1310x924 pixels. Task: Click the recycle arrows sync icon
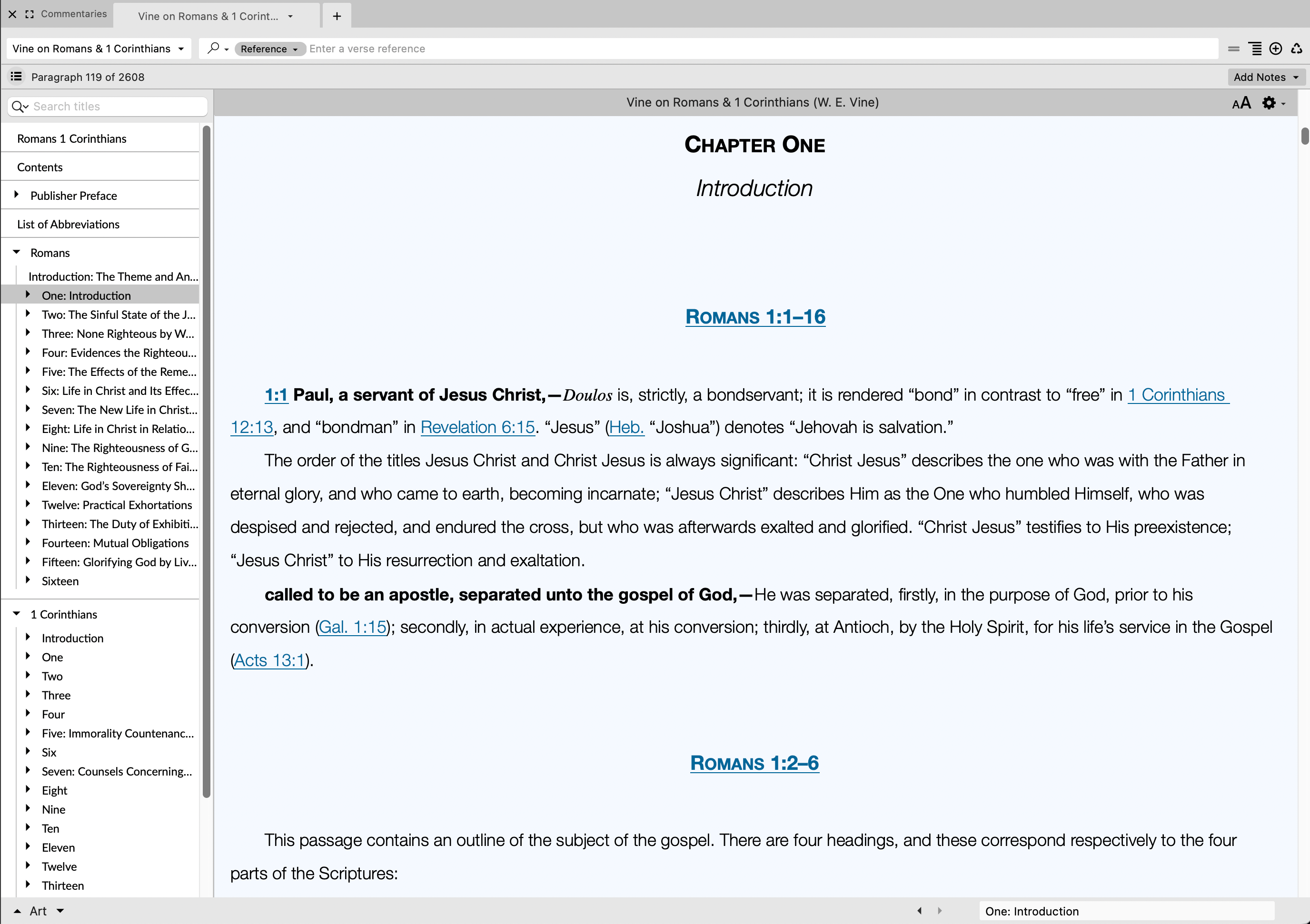click(x=1296, y=49)
